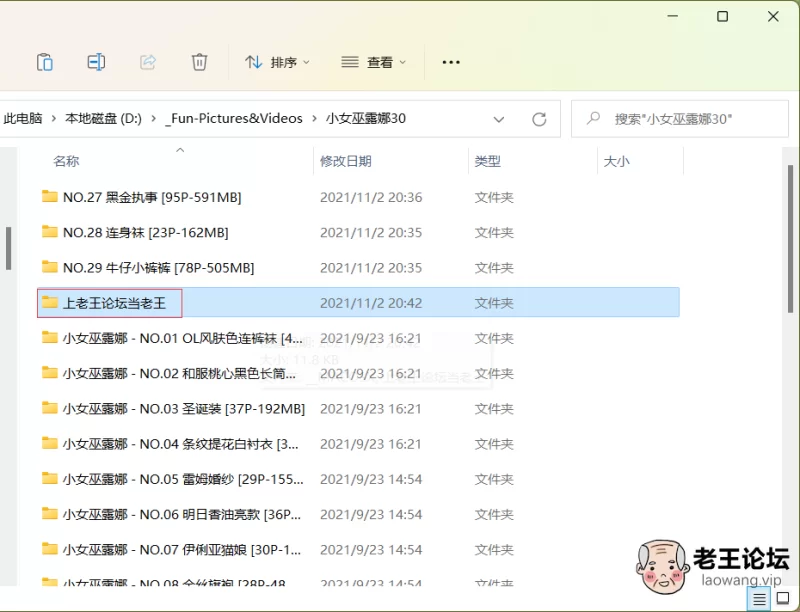Click the Refresh icon in the address bar

[x=539, y=118]
